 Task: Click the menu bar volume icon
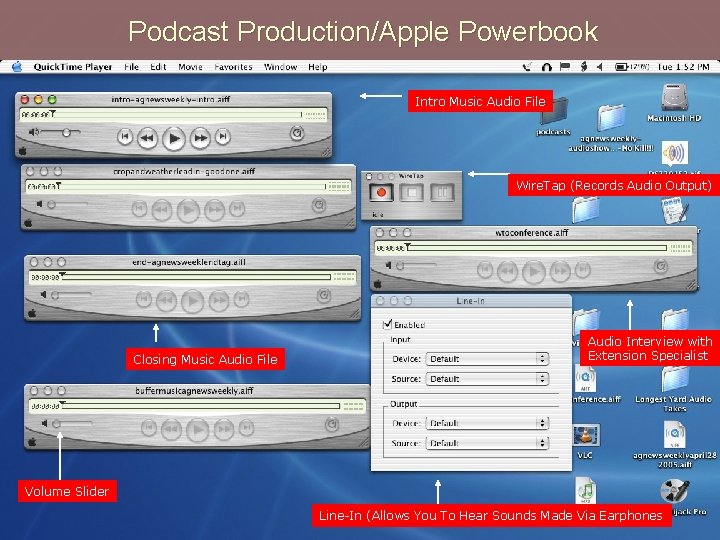[599, 67]
